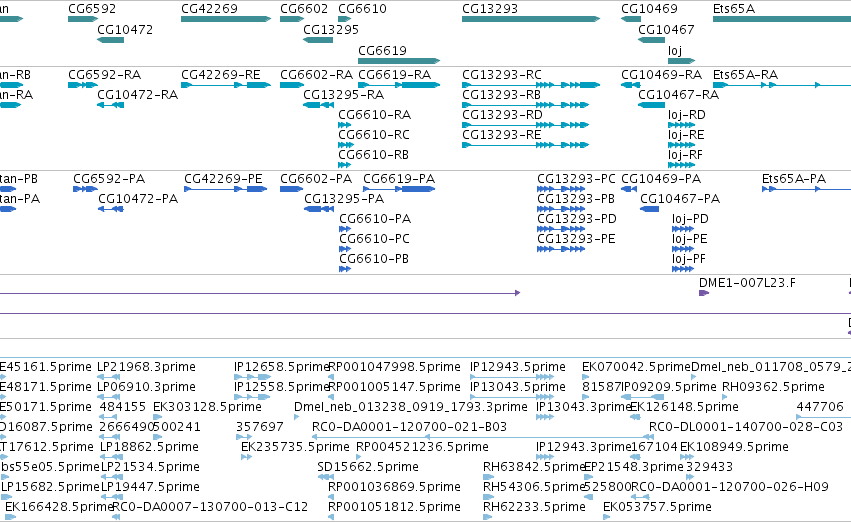The image size is (851, 522).
Task: Select the loj gene label
Action: [675, 50]
